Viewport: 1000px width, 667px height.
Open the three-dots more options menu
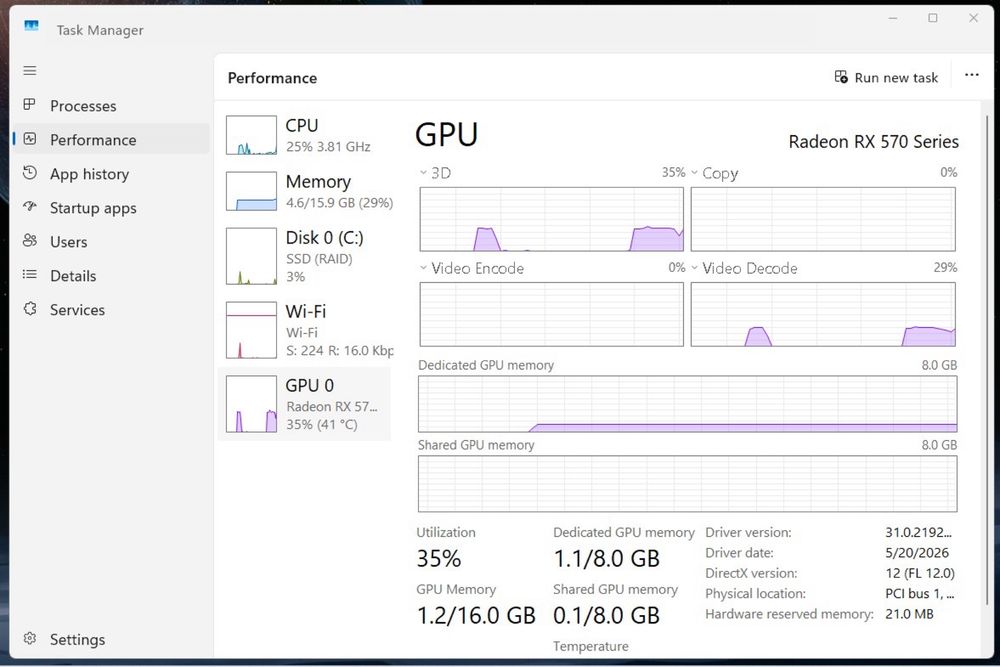pos(971,75)
